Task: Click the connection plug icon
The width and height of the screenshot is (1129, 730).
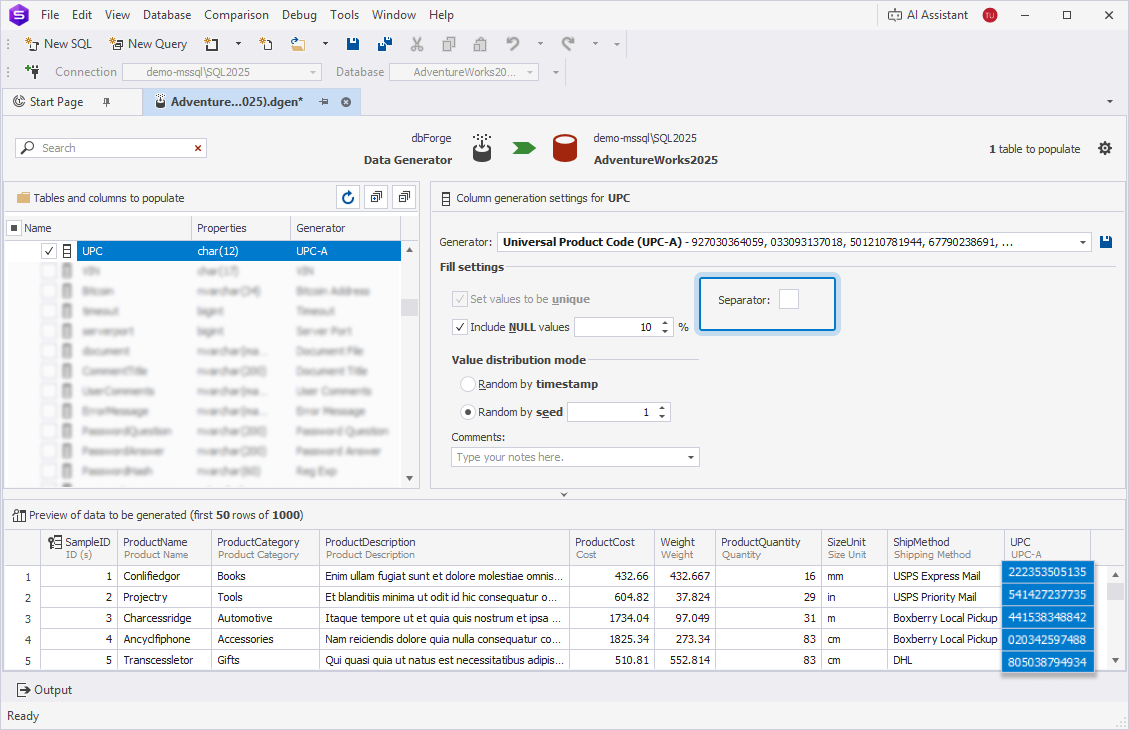Action: tap(32, 71)
